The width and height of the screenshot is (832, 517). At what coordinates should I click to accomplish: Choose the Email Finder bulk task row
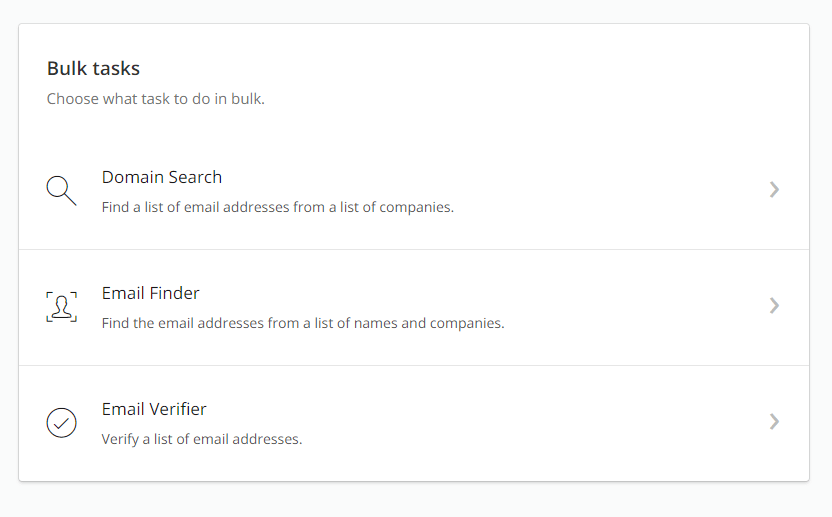coord(414,307)
